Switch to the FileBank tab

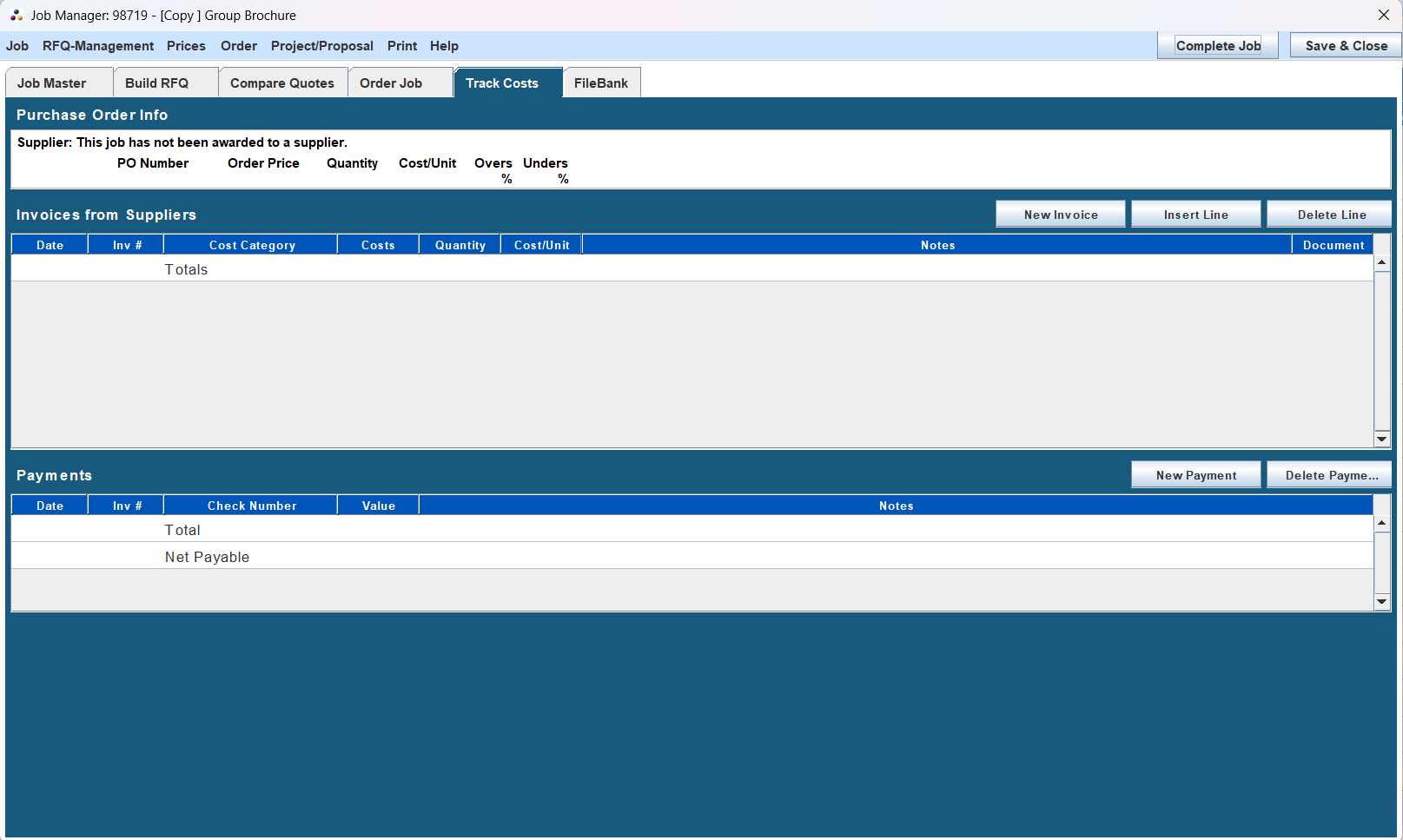(x=601, y=83)
